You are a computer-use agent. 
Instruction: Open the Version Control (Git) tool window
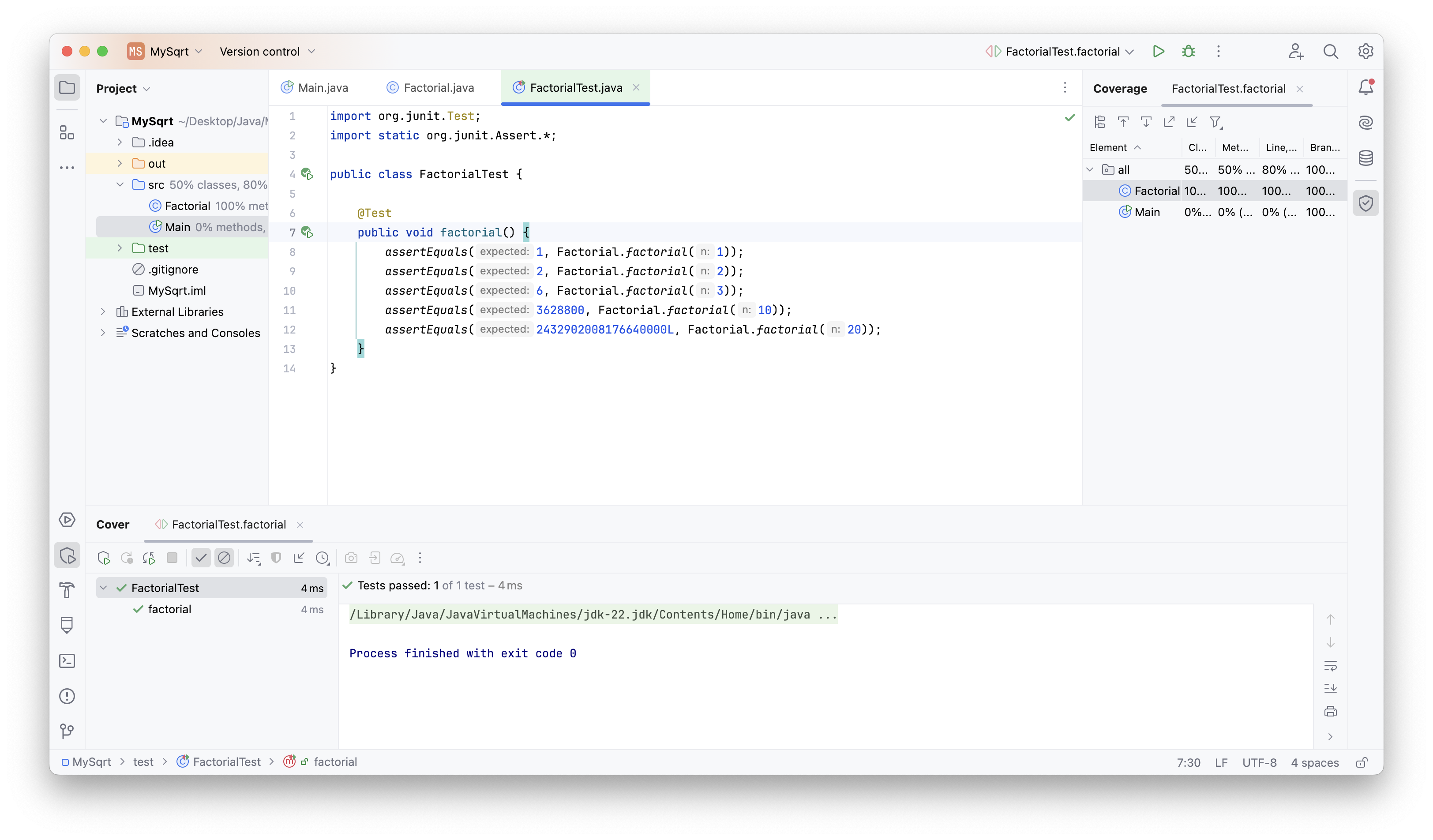click(67, 731)
